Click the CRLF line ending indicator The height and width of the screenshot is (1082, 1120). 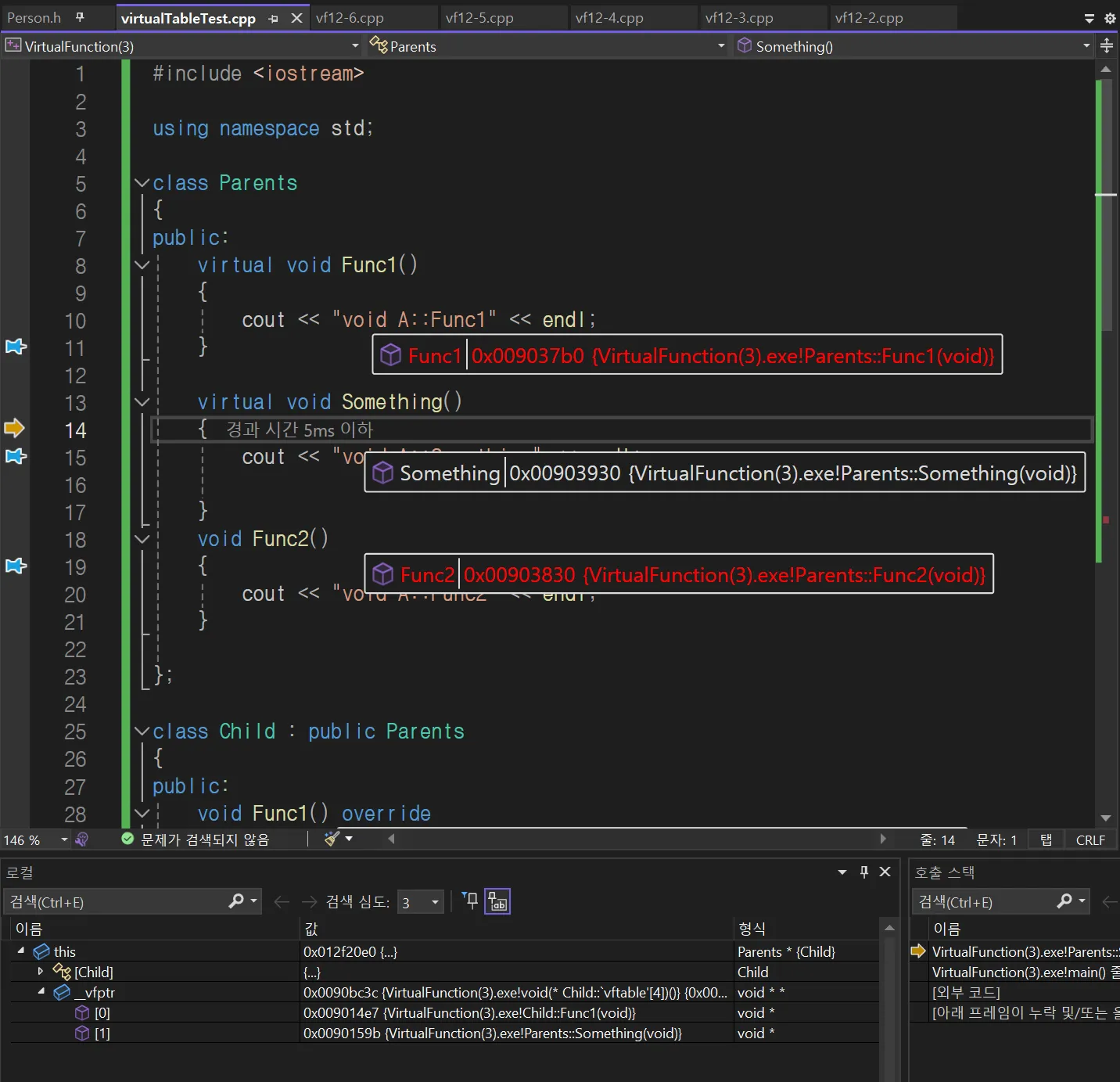1090,839
